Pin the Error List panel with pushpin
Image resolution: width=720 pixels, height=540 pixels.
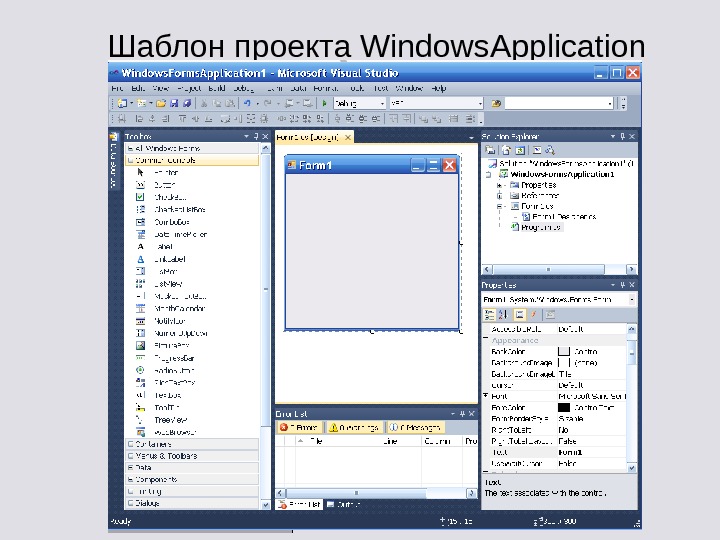point(462,414)
